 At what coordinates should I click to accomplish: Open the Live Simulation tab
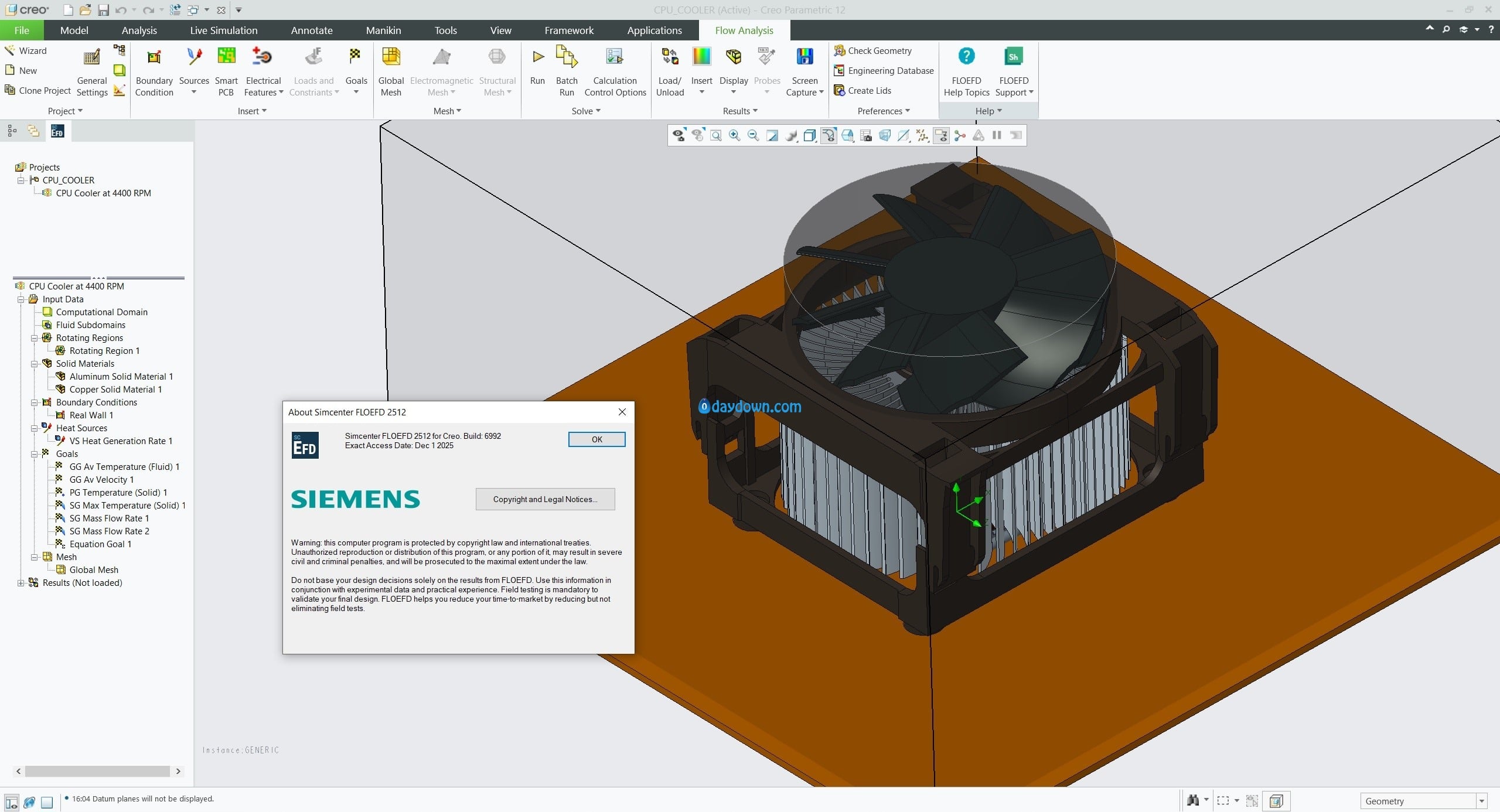(x=223, y=30)
